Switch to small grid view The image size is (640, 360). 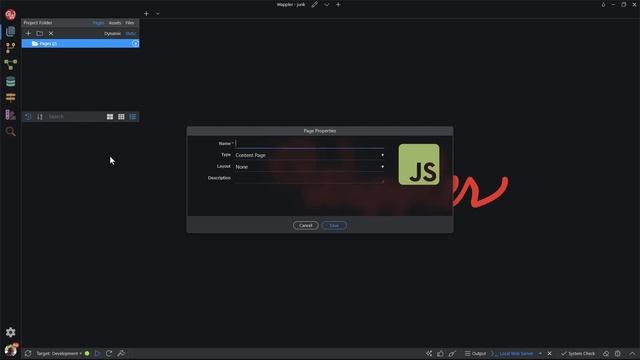coord(121,117)
